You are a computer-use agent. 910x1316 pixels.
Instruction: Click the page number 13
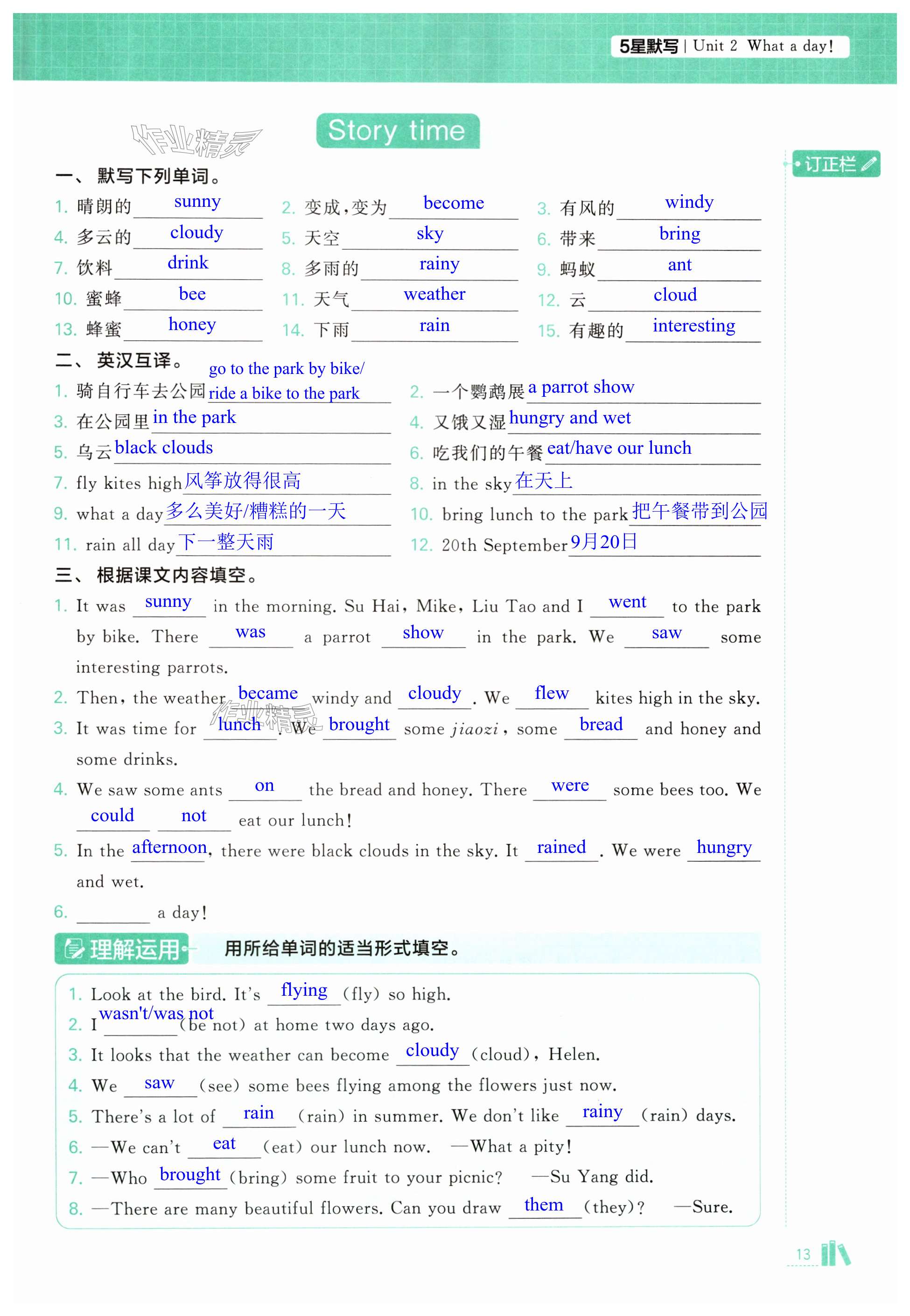[803, 1254]
